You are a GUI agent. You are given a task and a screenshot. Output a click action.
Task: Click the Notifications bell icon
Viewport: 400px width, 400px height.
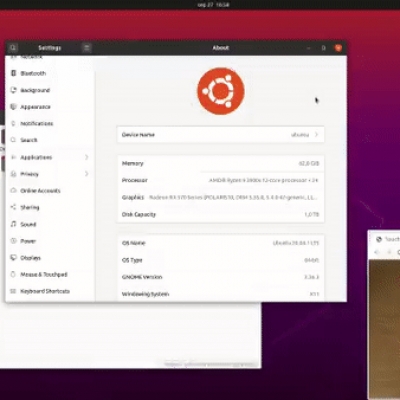click(13, 123)
